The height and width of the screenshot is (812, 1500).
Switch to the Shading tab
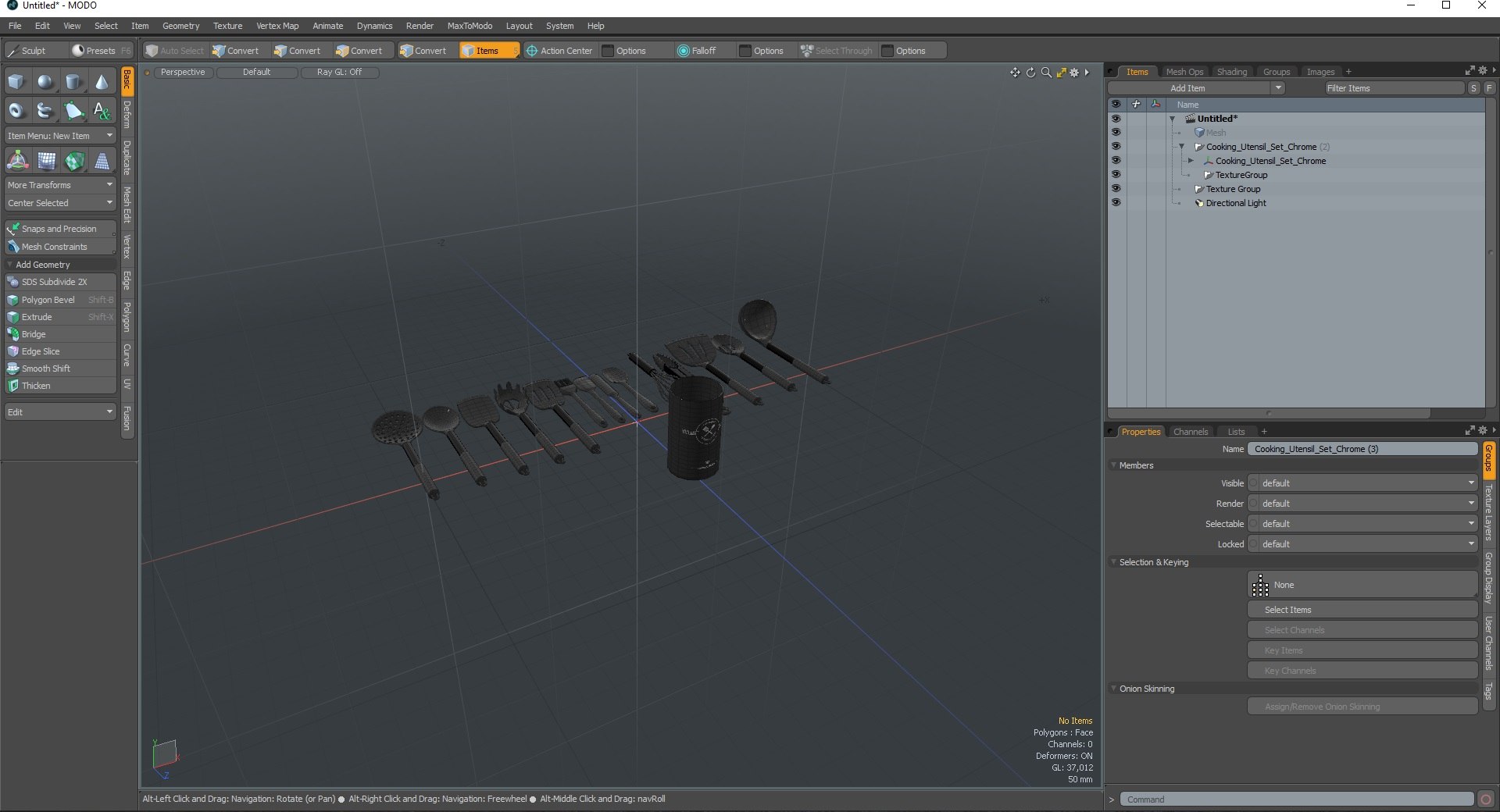1232,72
